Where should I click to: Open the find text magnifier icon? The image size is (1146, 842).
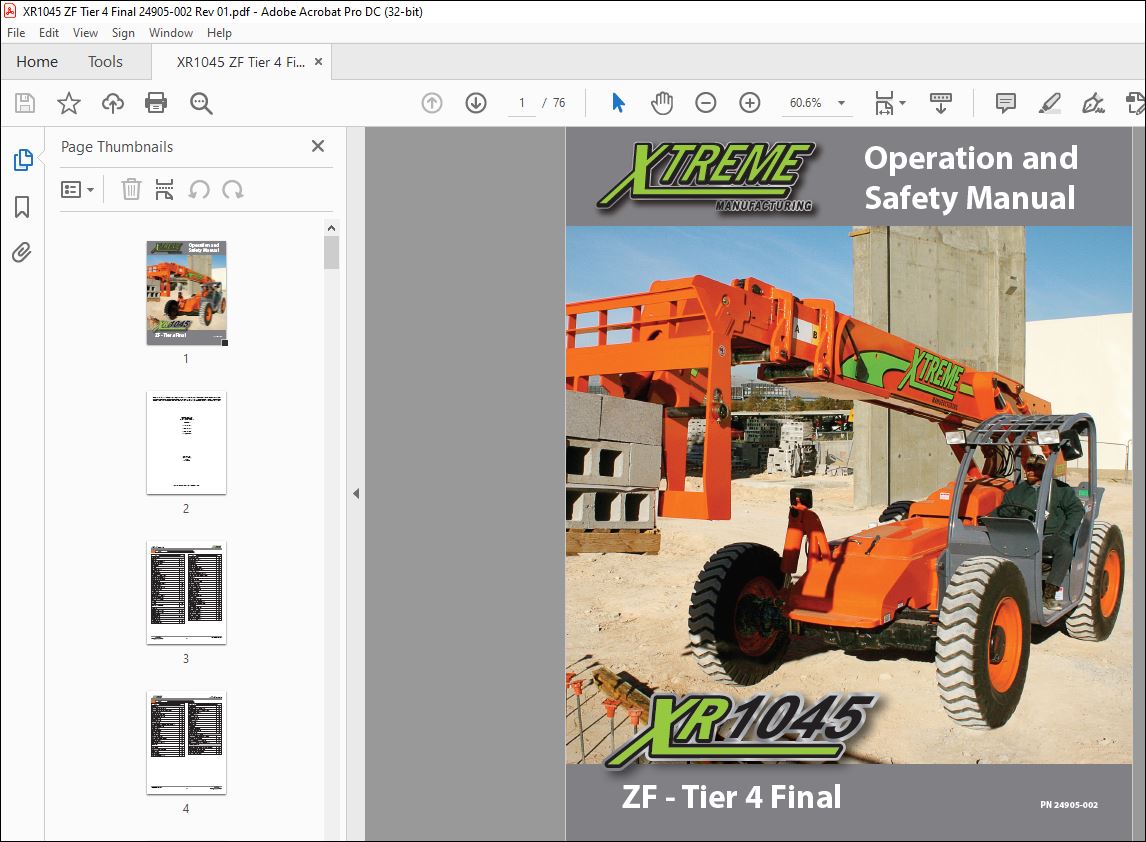201,103
